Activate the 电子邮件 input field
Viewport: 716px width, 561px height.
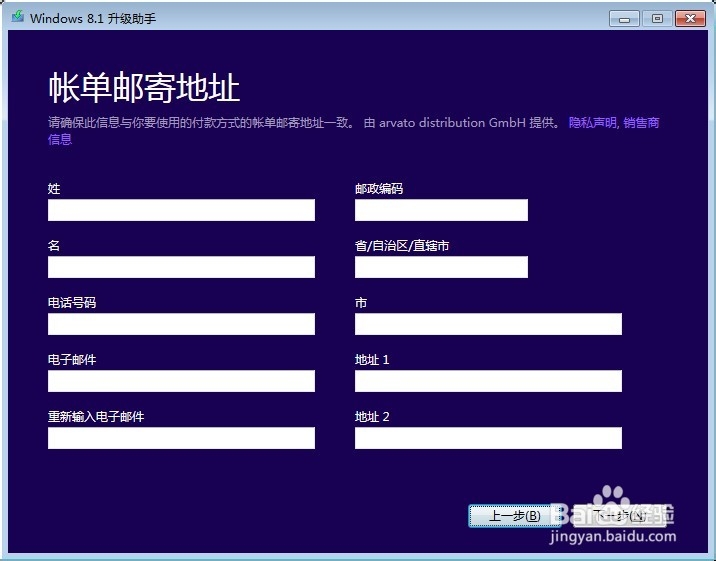(181, 381)
